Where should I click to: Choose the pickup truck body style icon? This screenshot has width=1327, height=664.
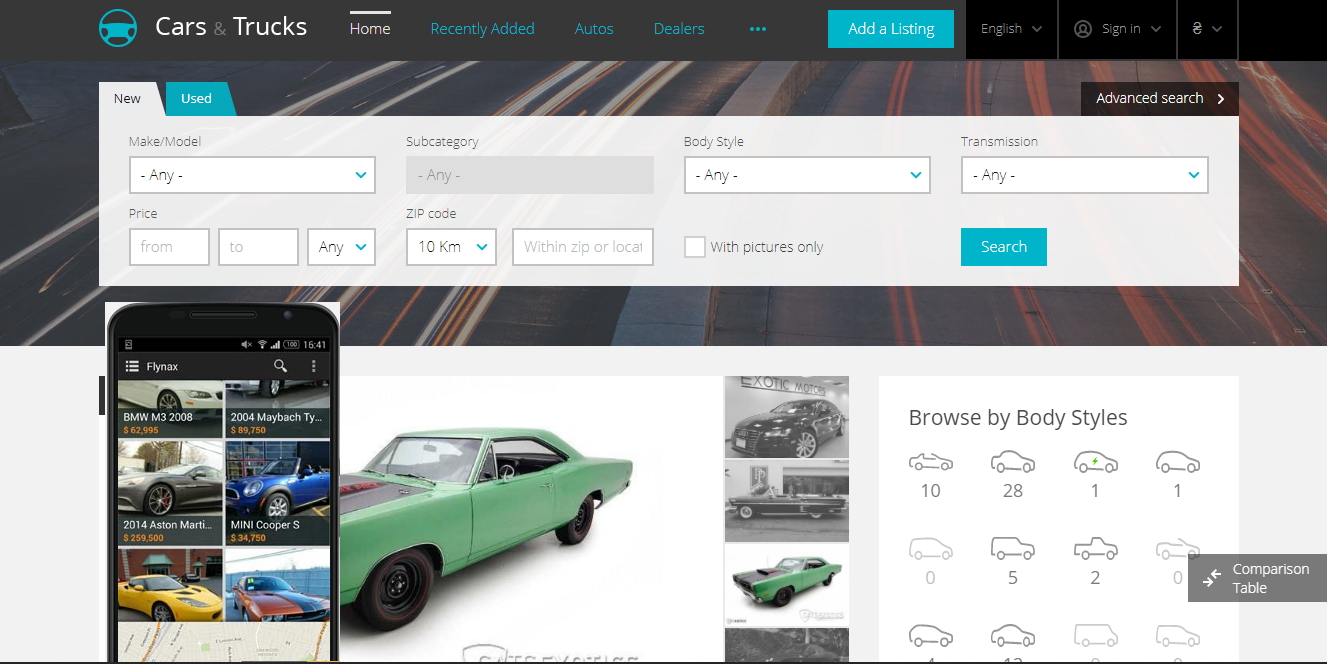(1095, 549)
